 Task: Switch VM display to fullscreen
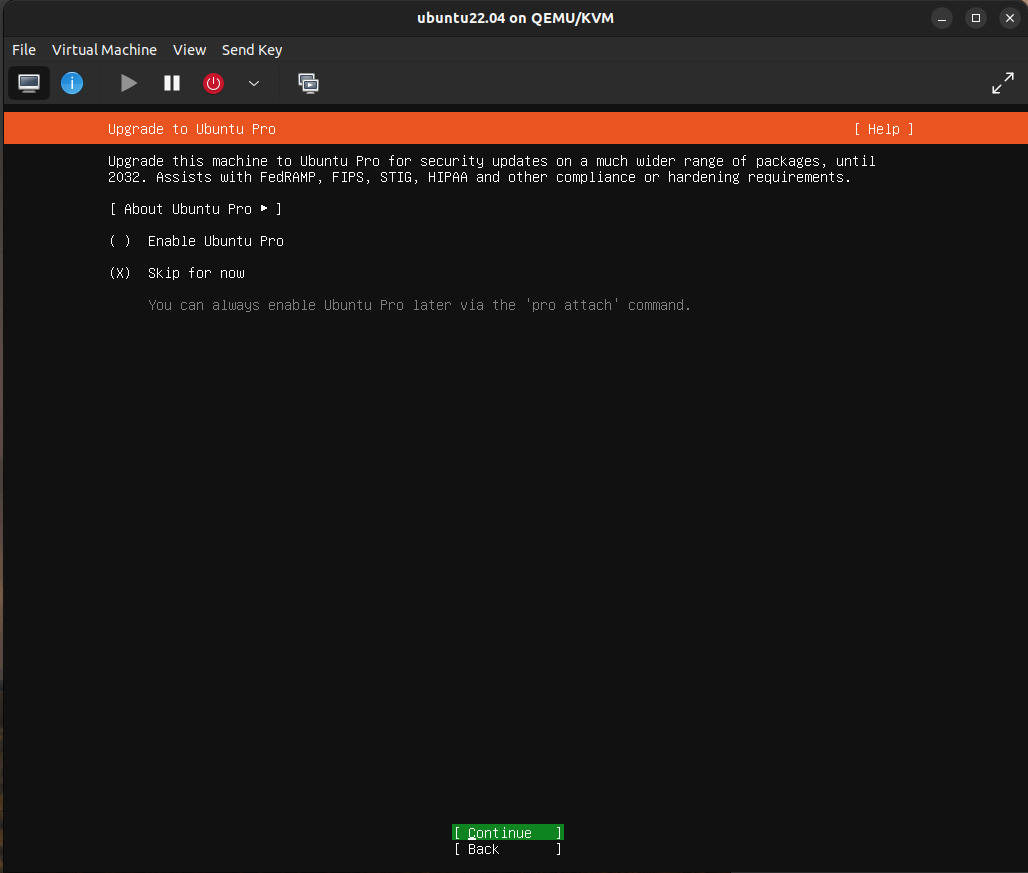(1002, 83)
